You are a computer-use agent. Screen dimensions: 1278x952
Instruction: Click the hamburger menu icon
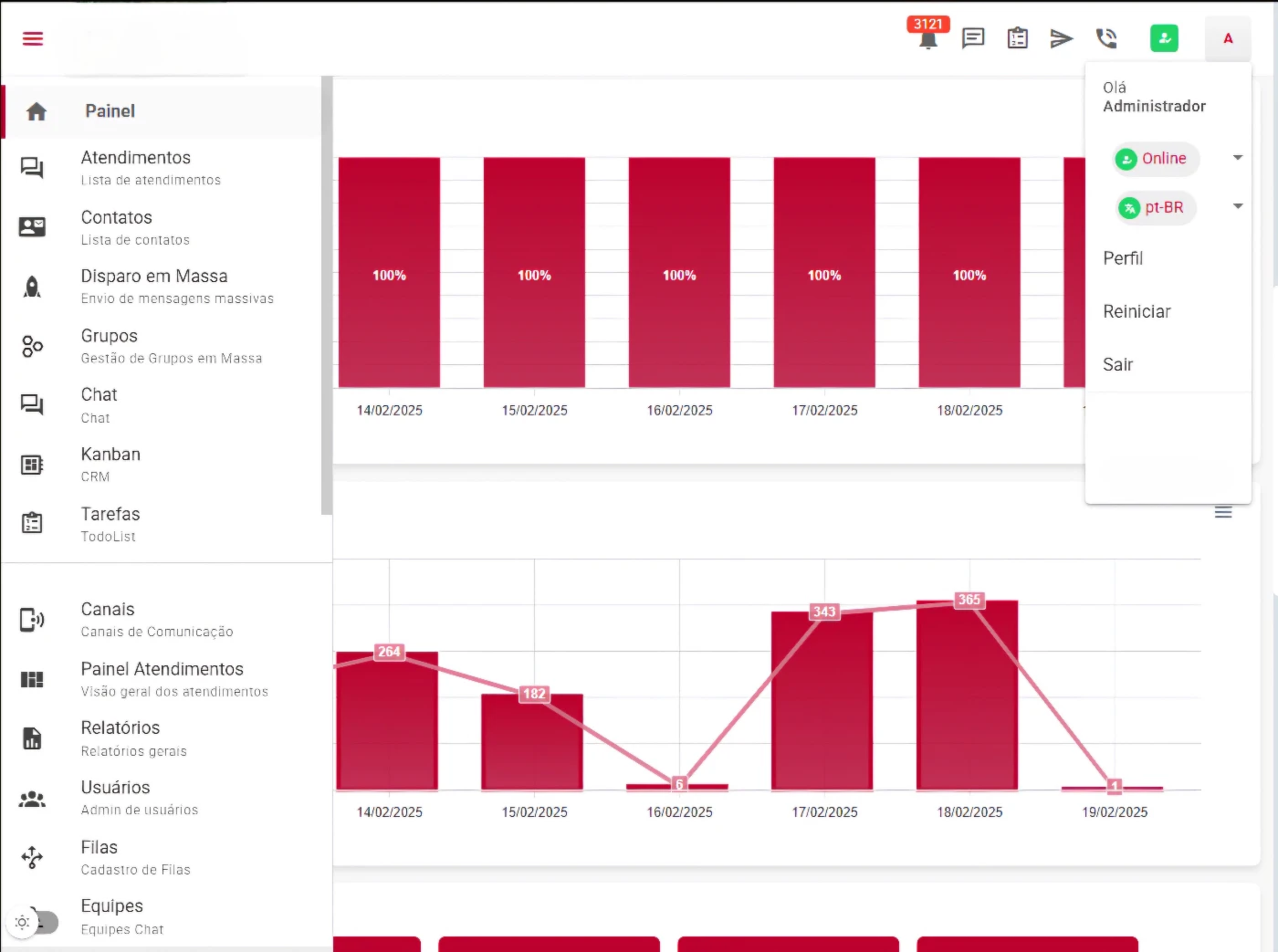click(x=33, y=38)
